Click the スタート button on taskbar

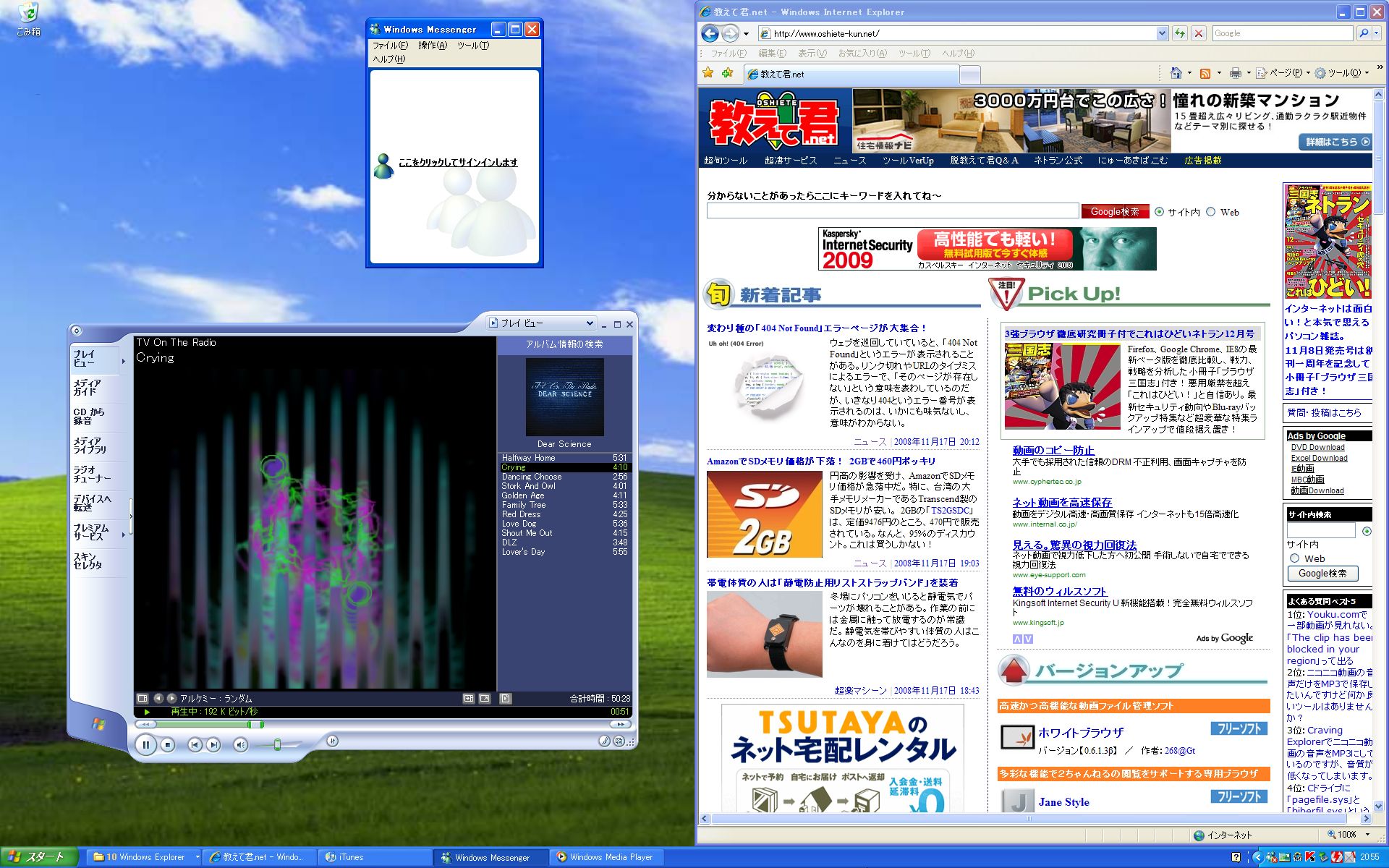tap(38, 857)
